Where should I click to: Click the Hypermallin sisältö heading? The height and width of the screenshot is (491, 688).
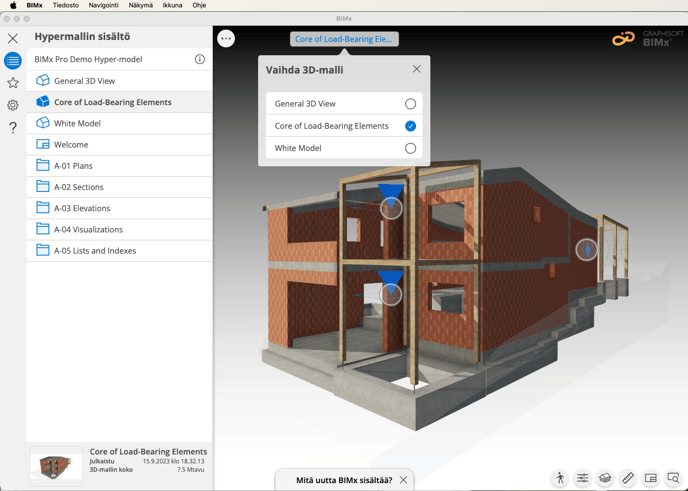point(82,36)
